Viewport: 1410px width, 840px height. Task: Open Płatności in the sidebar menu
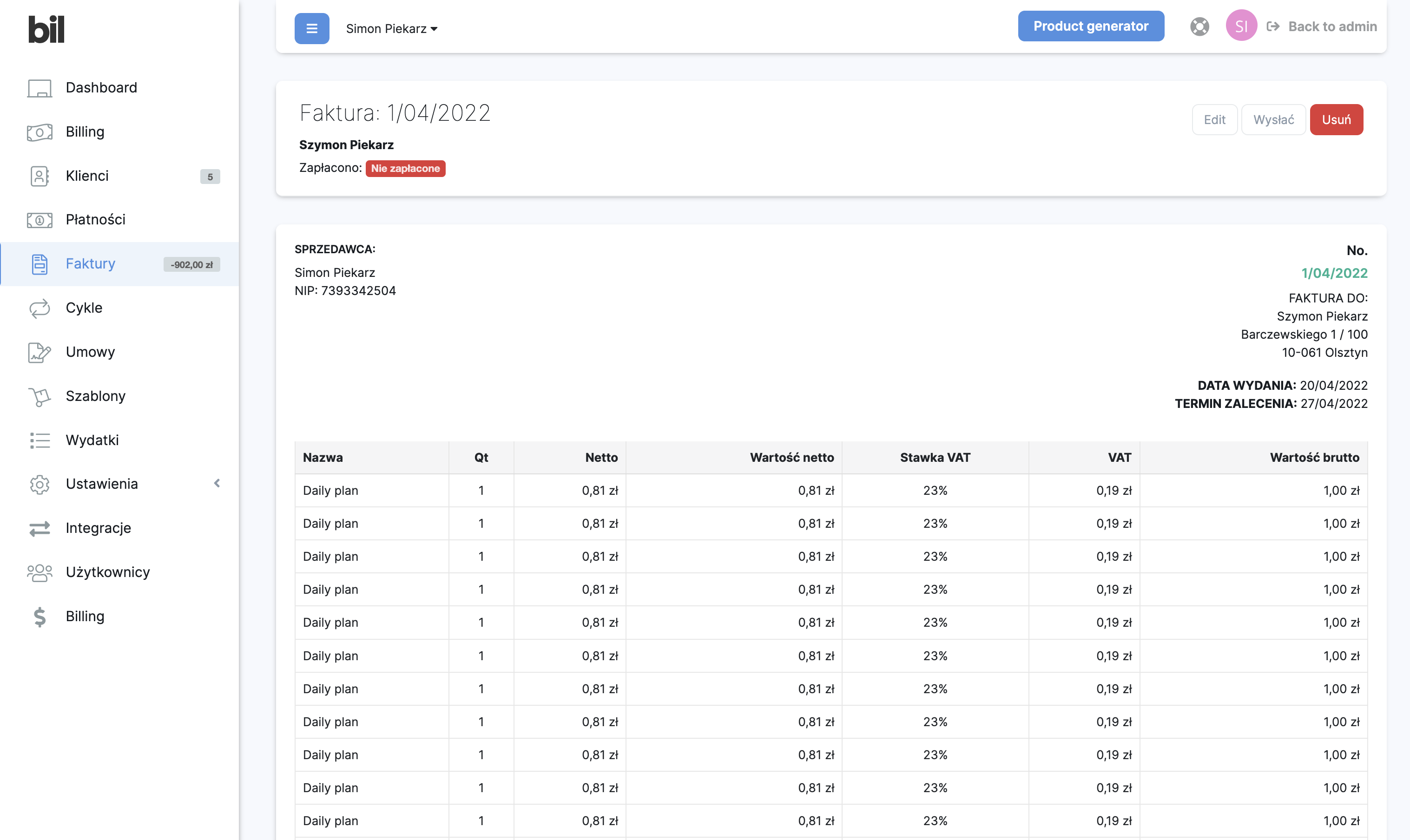[x=95, y=220]
